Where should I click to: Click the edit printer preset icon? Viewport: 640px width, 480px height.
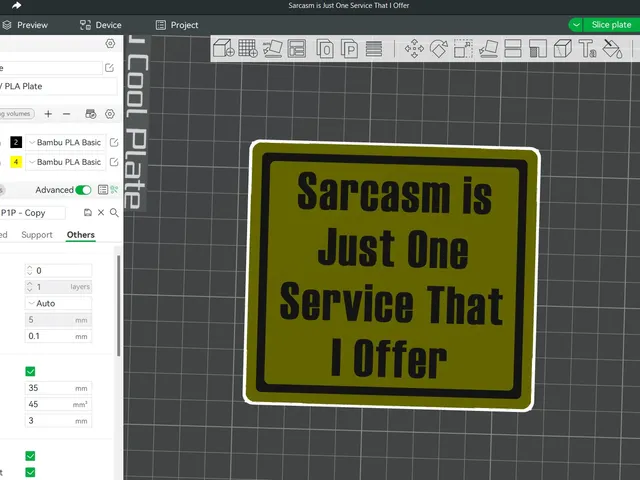click(109, 68)
